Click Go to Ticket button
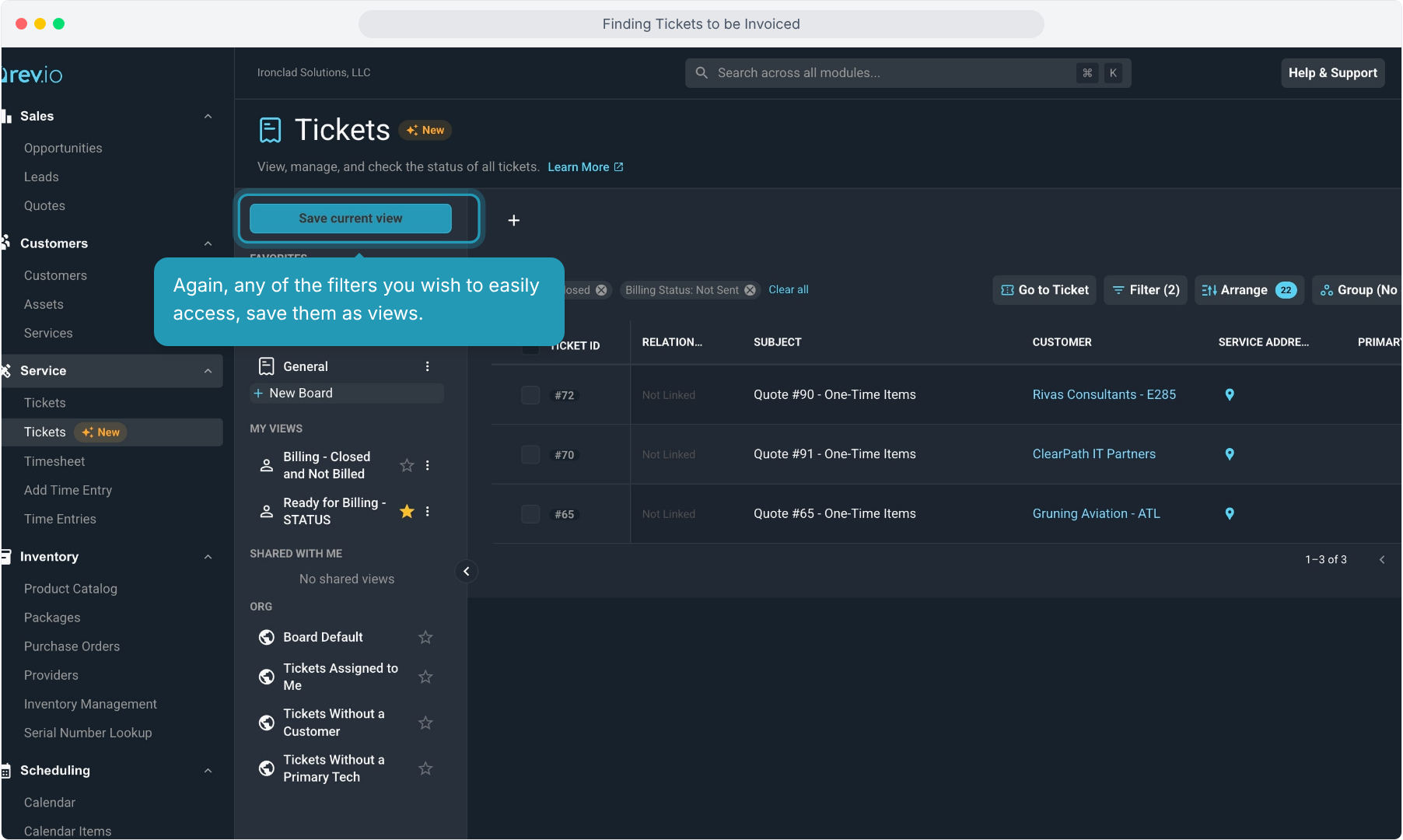This screenshot has width=1403, height=840. pos(1044,290)
